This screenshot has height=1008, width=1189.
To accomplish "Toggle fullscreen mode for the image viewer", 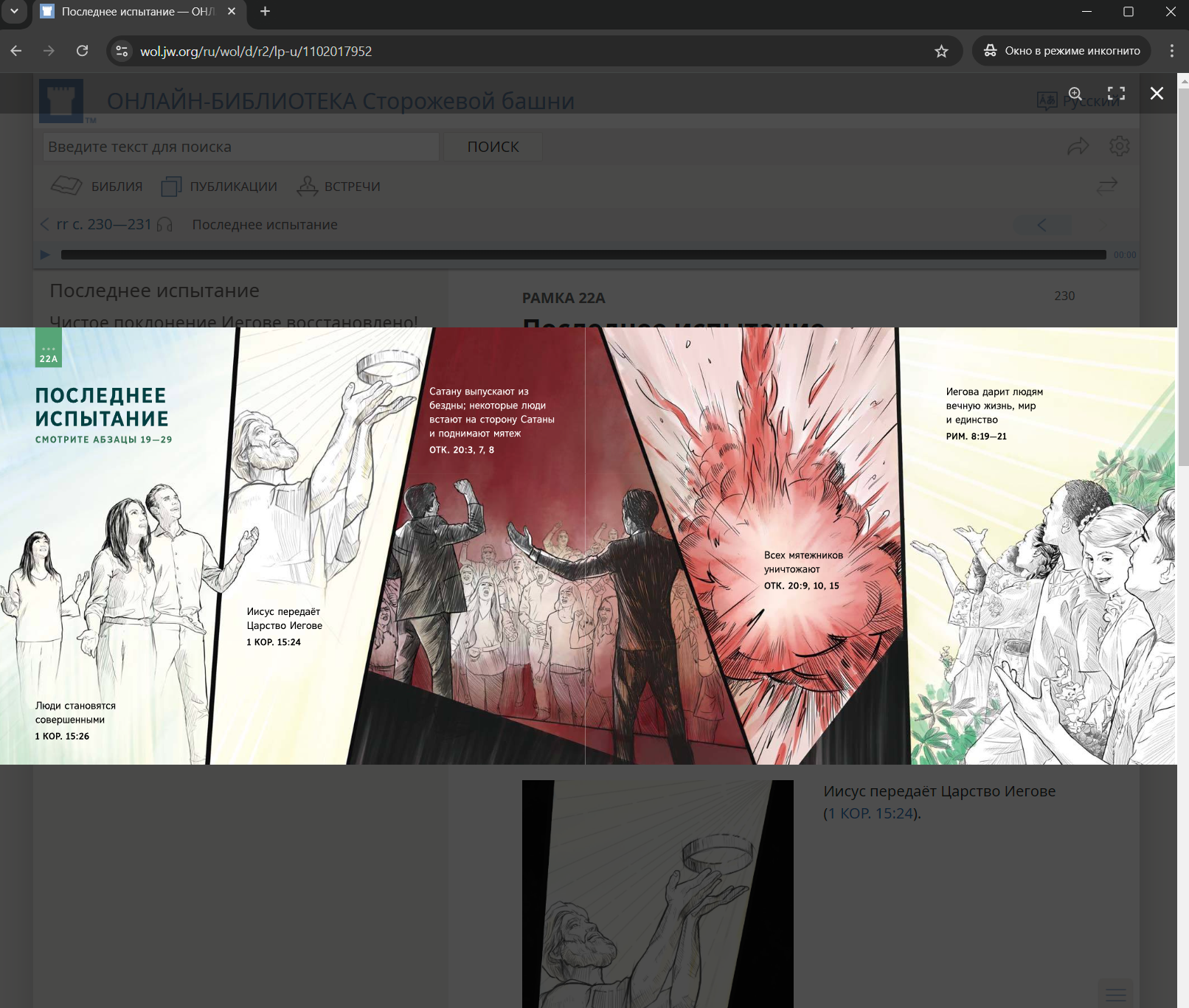I will 1116,93.
